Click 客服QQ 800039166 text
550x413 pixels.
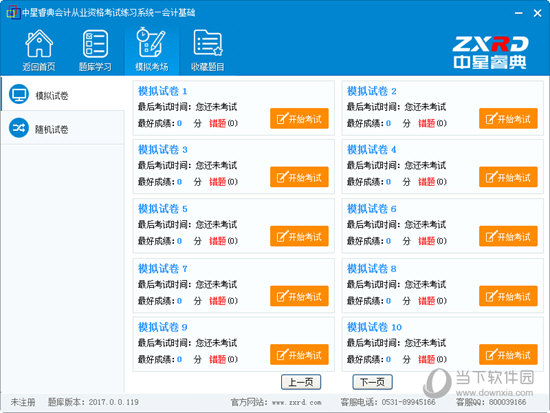491,402
